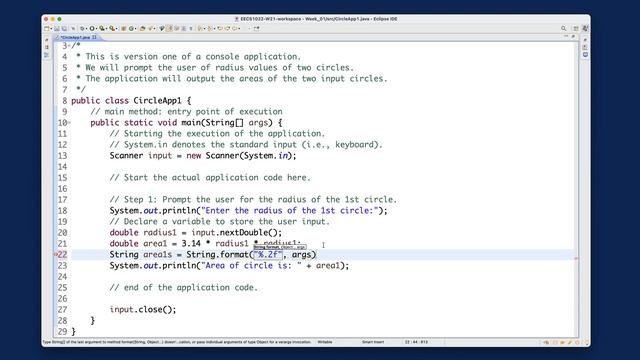This screenshot has width=640, height=360.
Task: Open the New file dropdown arrow
Action: 51,29
